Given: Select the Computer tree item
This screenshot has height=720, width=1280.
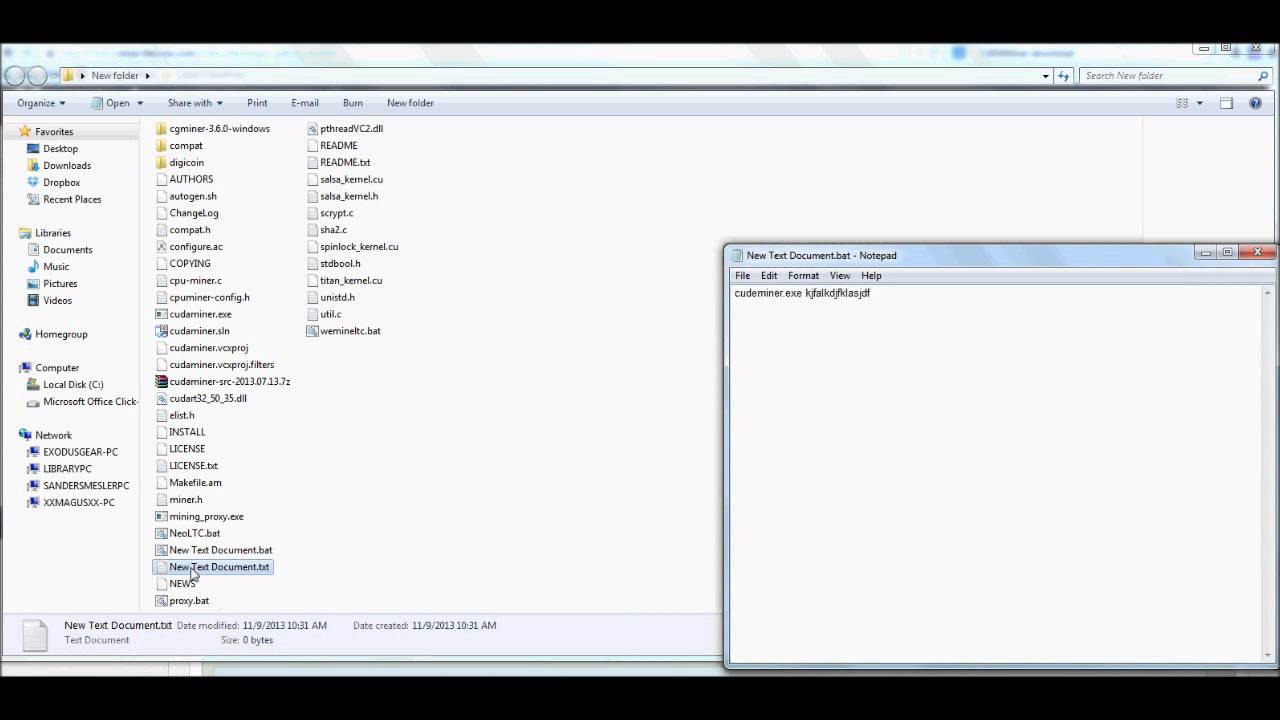Looking at the screenshot, I should tap(57, 368).
